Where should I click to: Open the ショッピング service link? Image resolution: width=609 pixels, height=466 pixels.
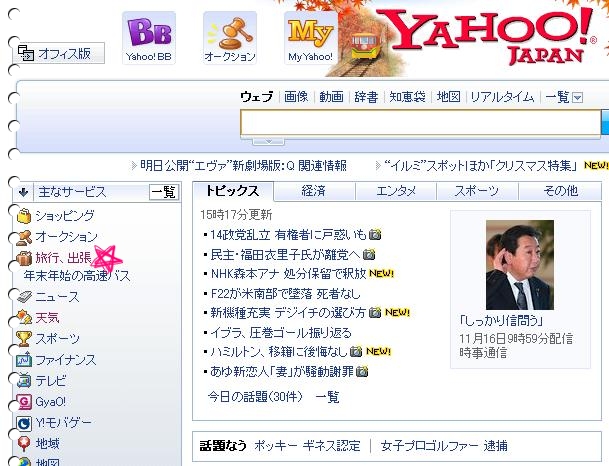(x=65, y=216)
